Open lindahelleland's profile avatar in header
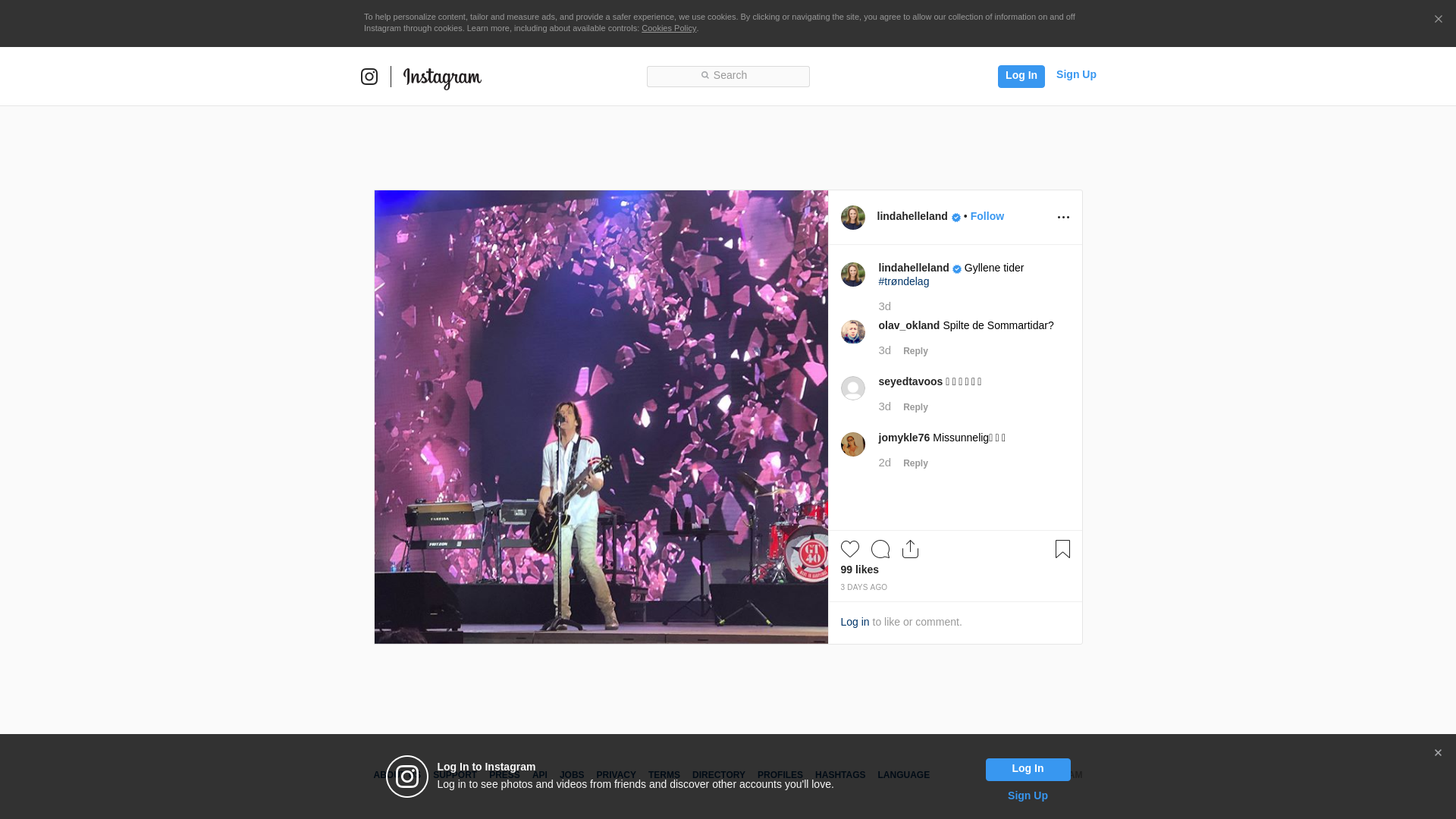The width and height of the screenshot is (1456, 819). click(x=852, y=218)
